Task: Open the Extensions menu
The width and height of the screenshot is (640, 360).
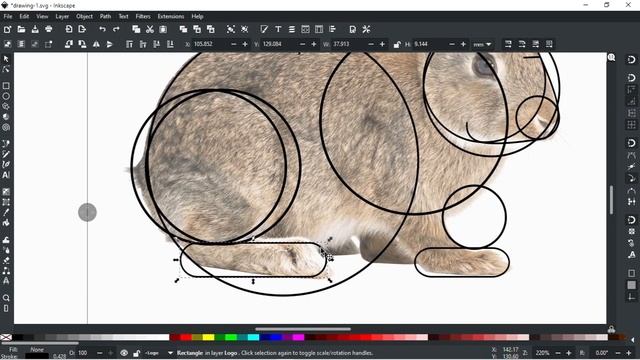Action: tap(171, 16)
